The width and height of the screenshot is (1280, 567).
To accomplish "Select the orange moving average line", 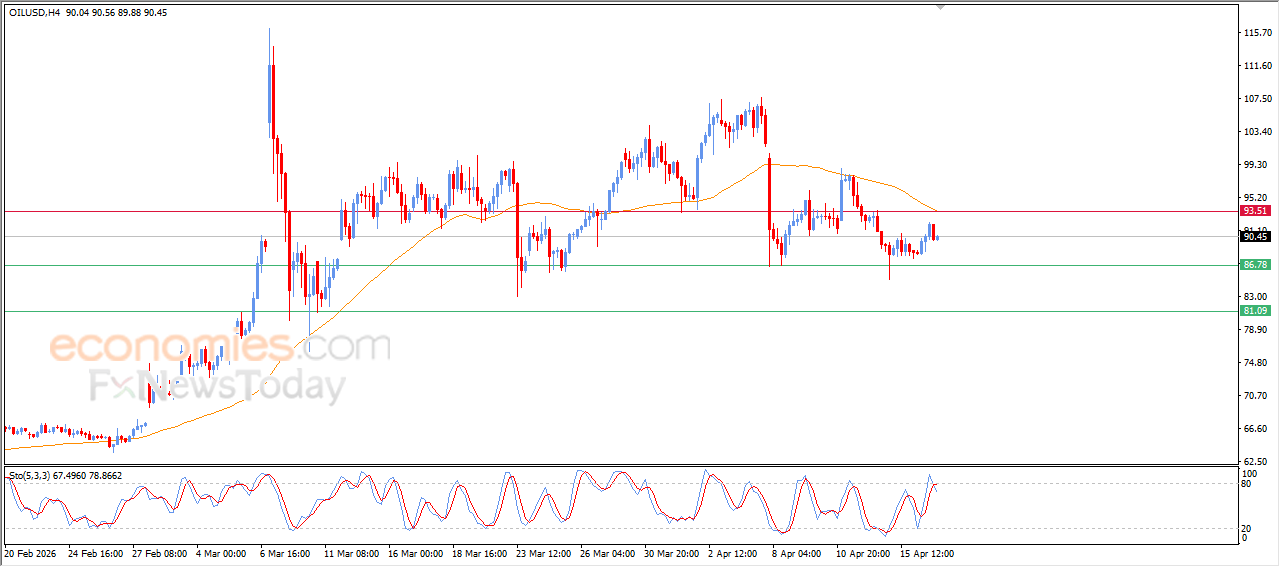I will pos(400,253).
